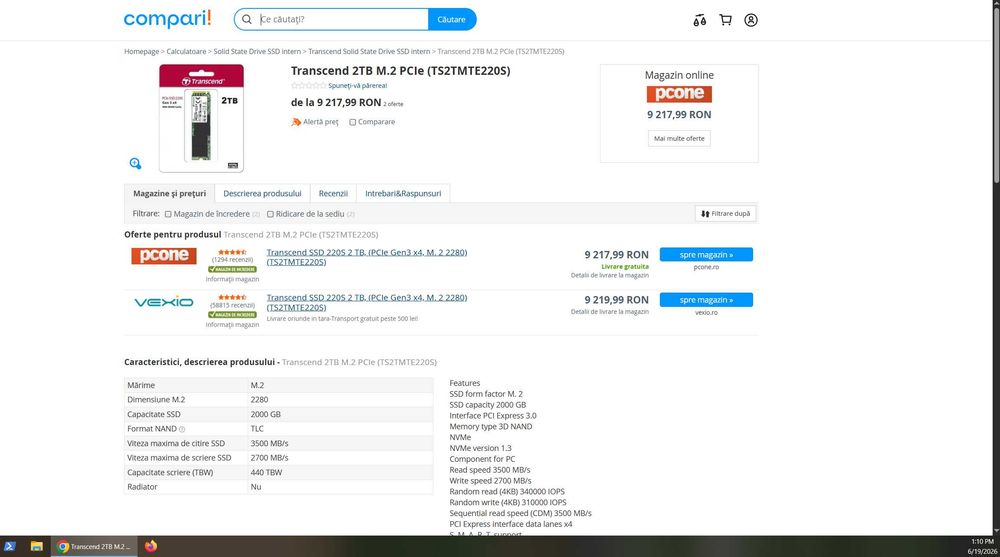Open PowerShell from the taskbar
This screenshot has height=557, width=1000.
(x=10, y=546)
